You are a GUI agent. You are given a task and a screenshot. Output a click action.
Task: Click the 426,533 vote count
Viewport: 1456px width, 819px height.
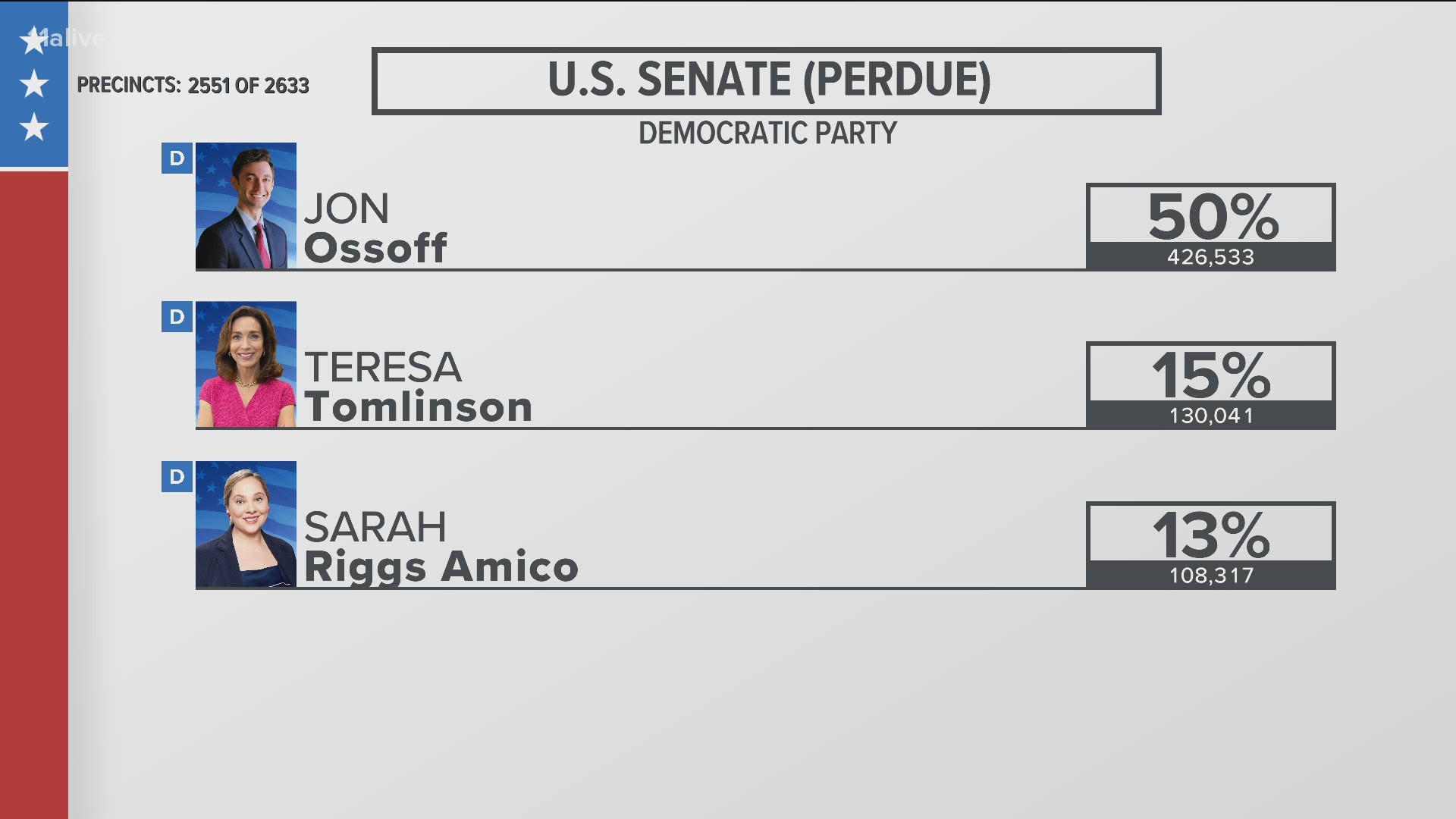pos(1211,257)
